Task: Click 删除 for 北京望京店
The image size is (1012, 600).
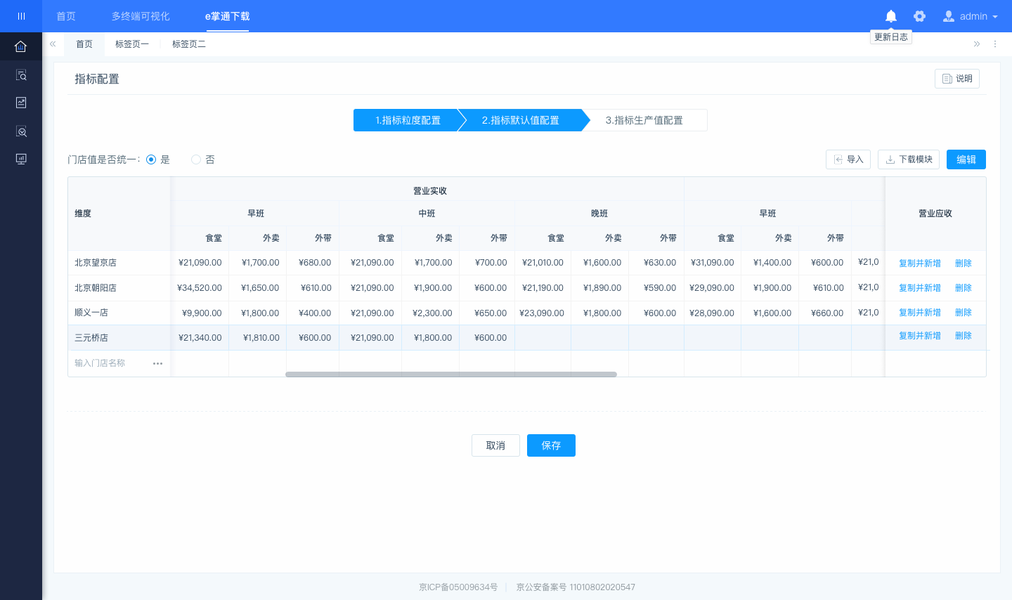Action: coord(963,263)
